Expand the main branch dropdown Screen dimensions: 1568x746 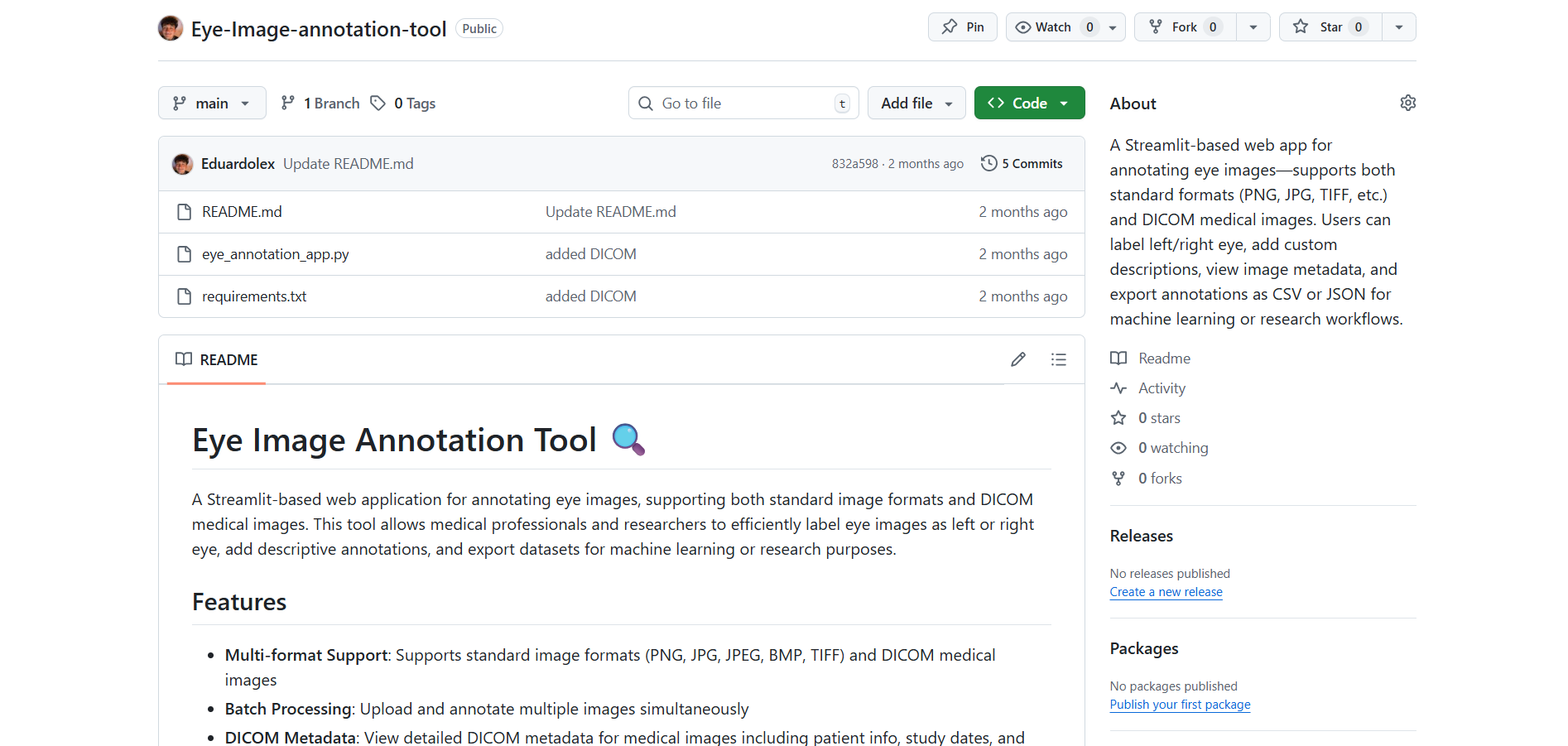[x=212, y=103]
